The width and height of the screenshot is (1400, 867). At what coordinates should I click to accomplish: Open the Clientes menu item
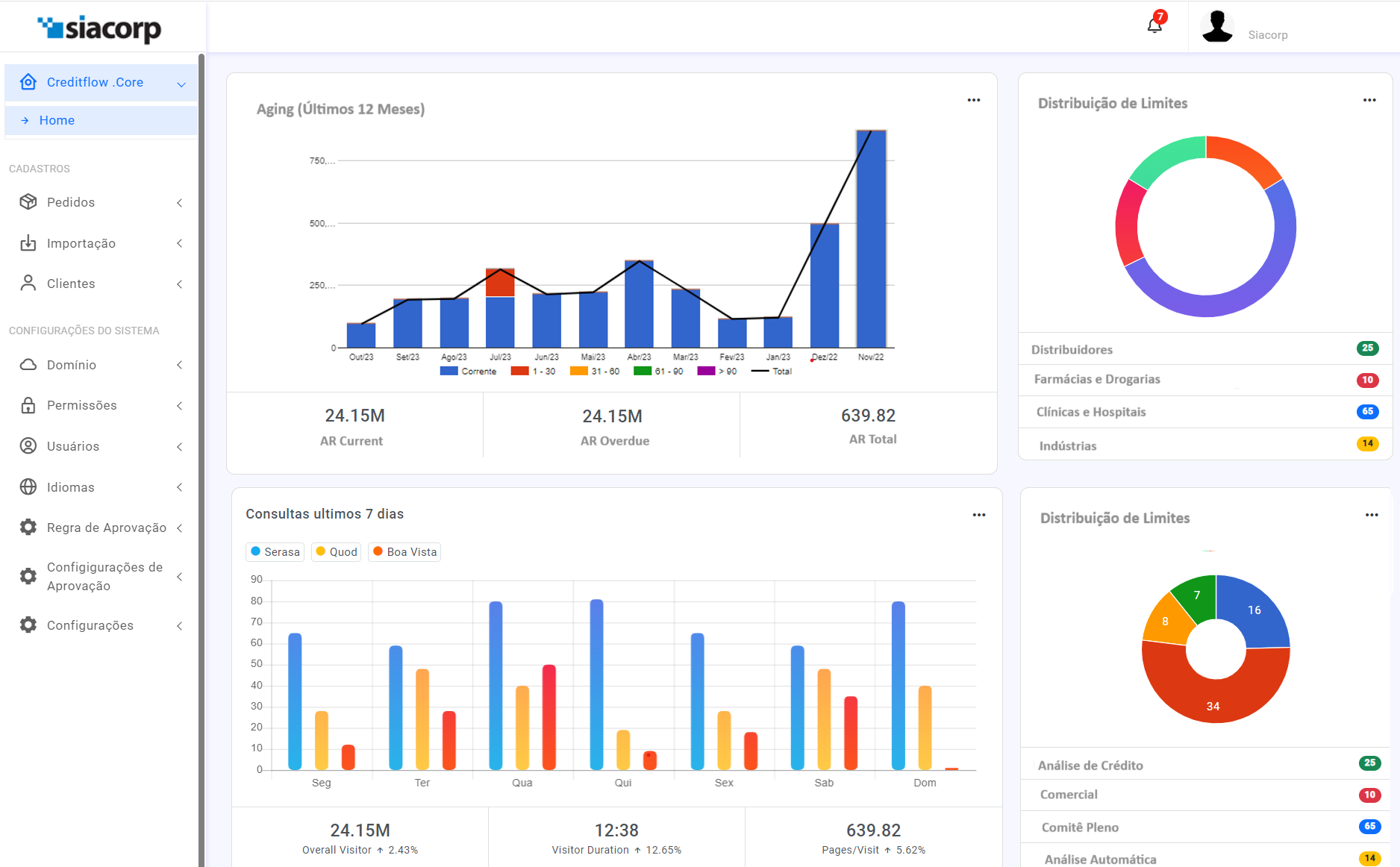point(101,284)
